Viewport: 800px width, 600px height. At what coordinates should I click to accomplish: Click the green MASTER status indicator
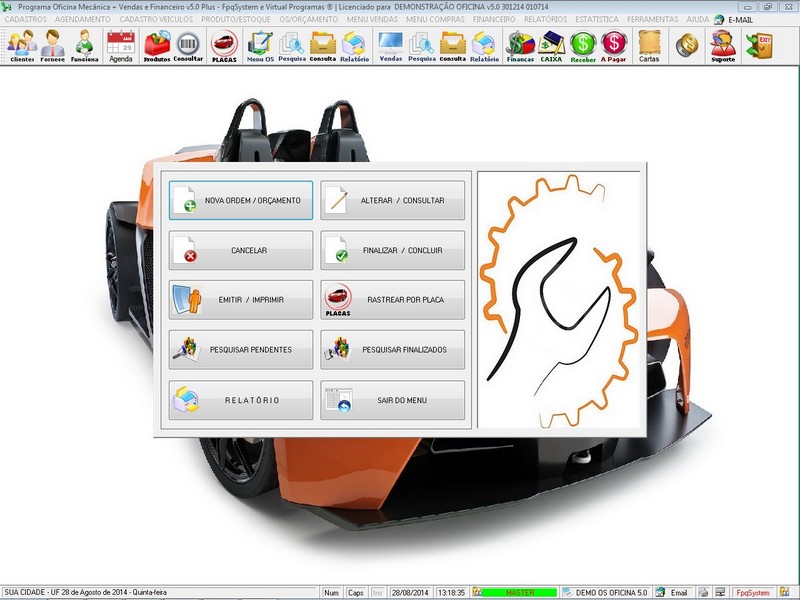pos(519,593)
